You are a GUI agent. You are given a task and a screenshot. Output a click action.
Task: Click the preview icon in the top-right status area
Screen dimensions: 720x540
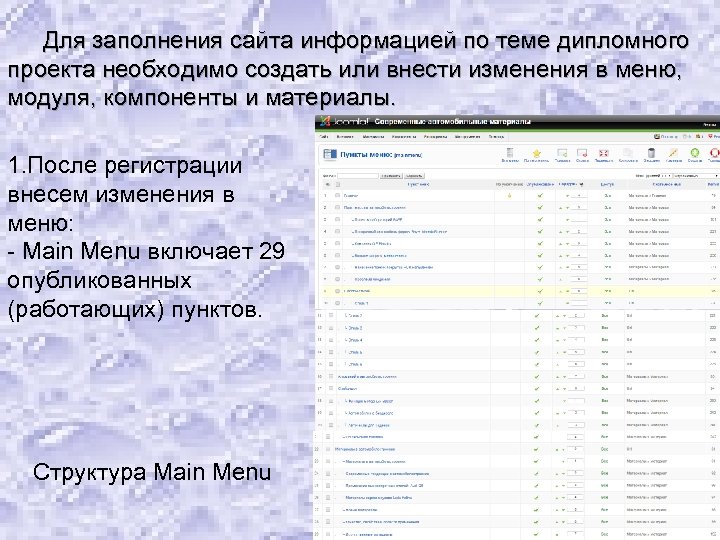(657, 137)
